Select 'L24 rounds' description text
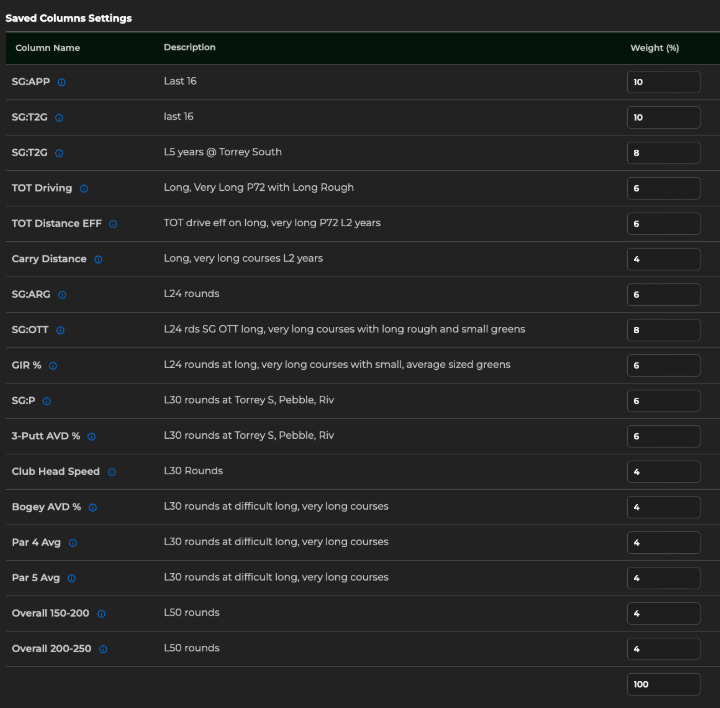Image resolution: width=720 pixels, height=708 pixels. click(x=191, y=294)
